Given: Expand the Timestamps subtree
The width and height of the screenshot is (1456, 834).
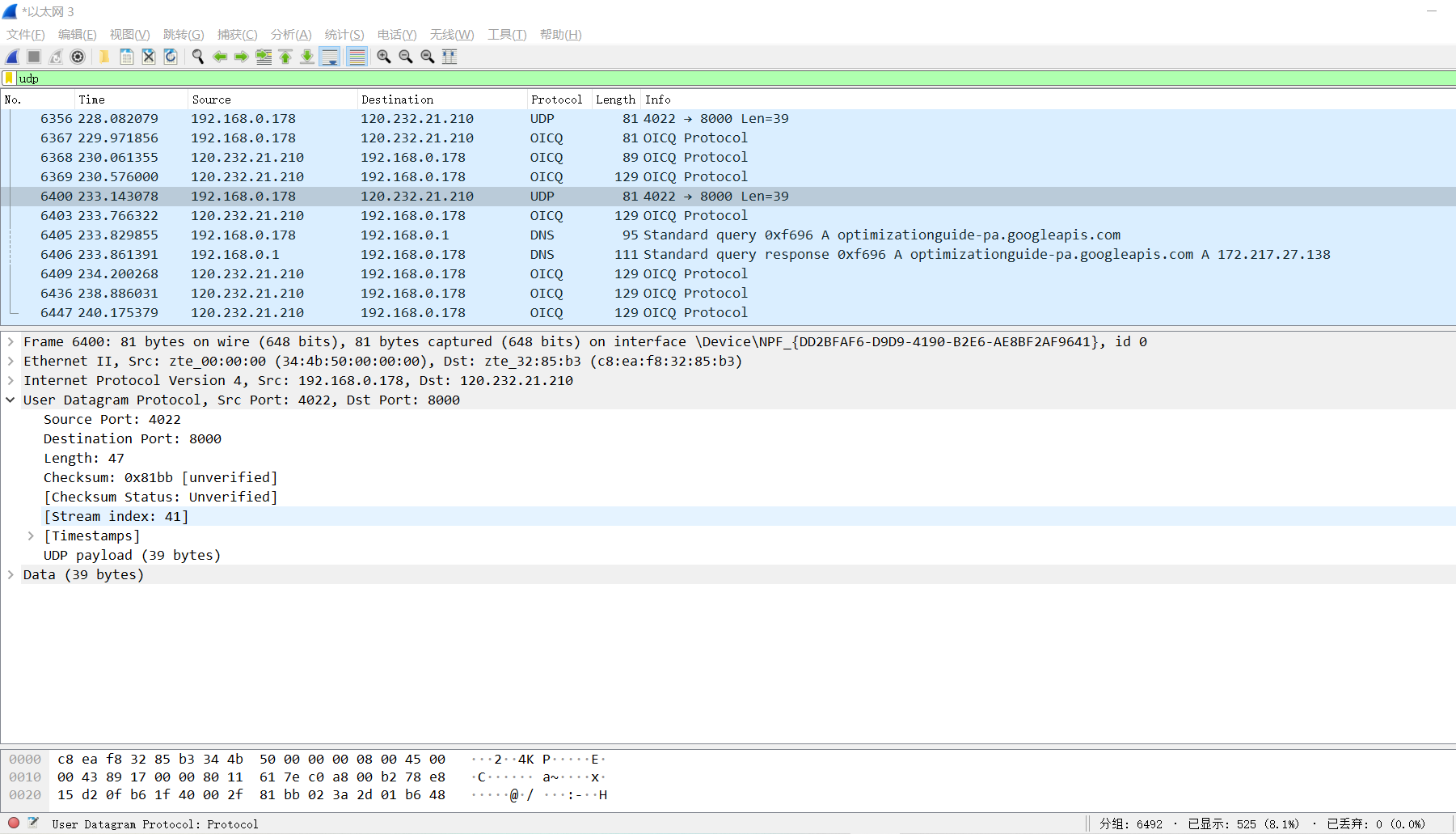Looking at the screenshot, I should (x=31, y=536).
